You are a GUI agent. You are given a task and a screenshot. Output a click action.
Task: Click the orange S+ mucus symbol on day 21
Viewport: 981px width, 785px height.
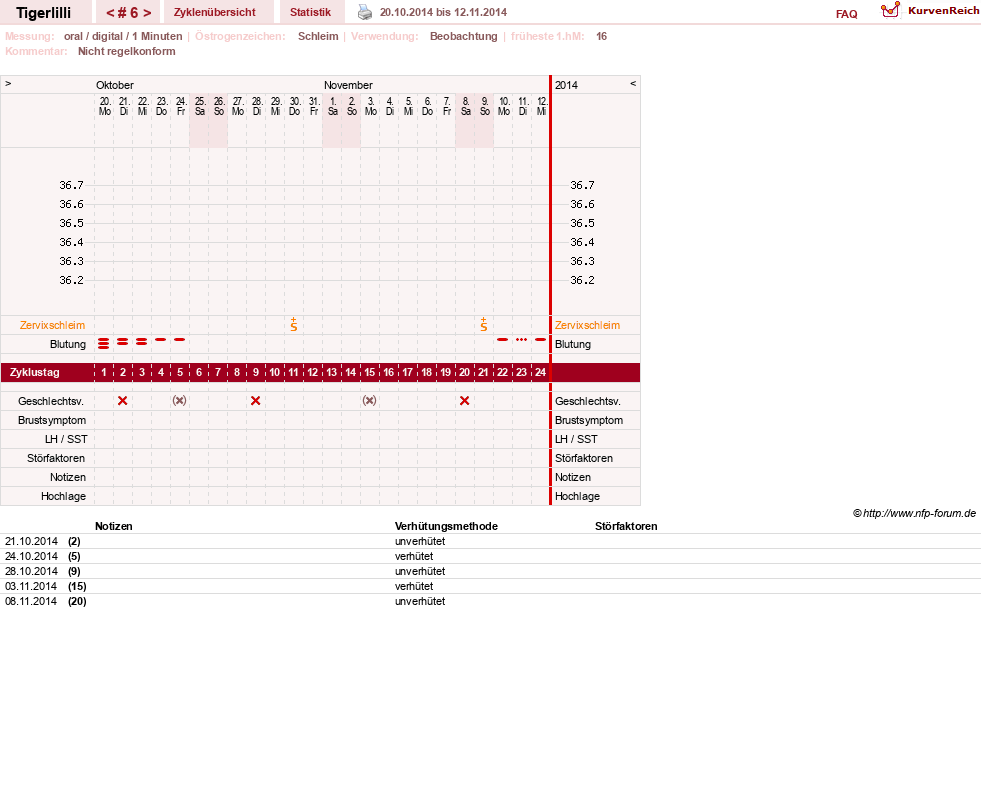coord(484,324)
